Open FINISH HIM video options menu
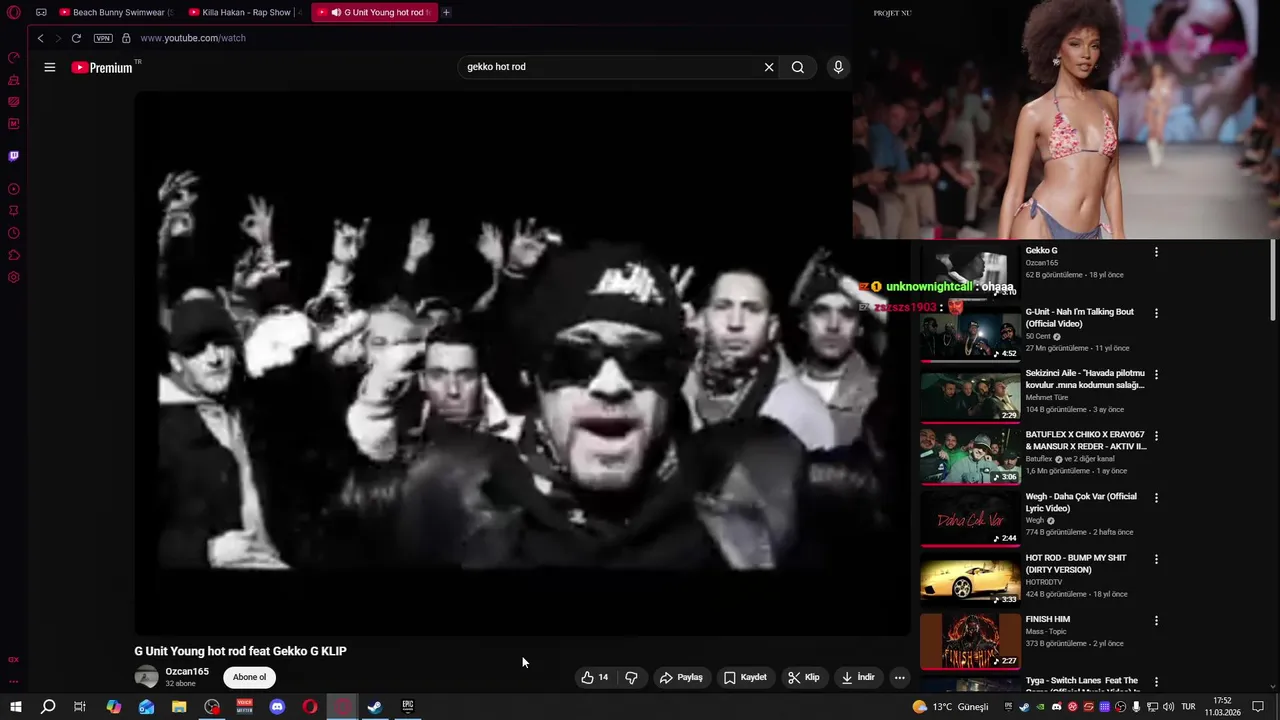1280x720 pixels. pyautogui.click(x=1156, y=621)
